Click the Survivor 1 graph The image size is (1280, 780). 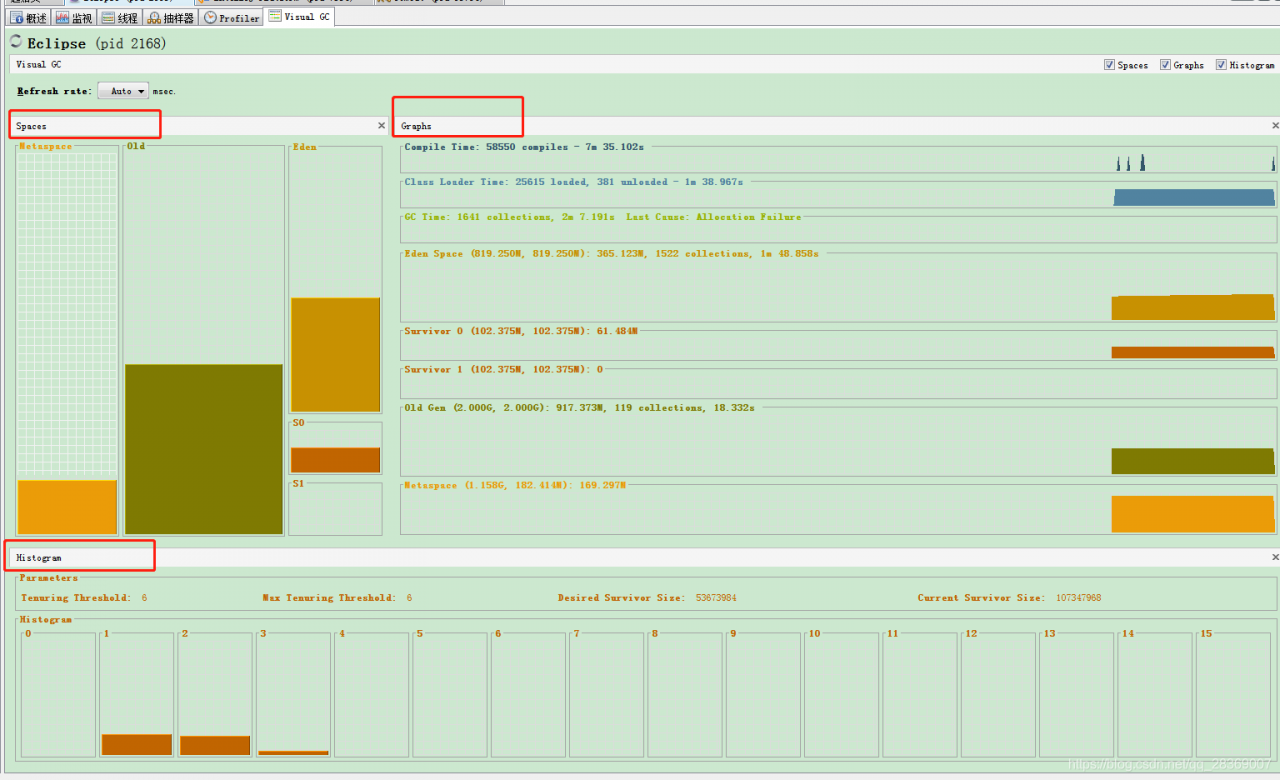839,383
